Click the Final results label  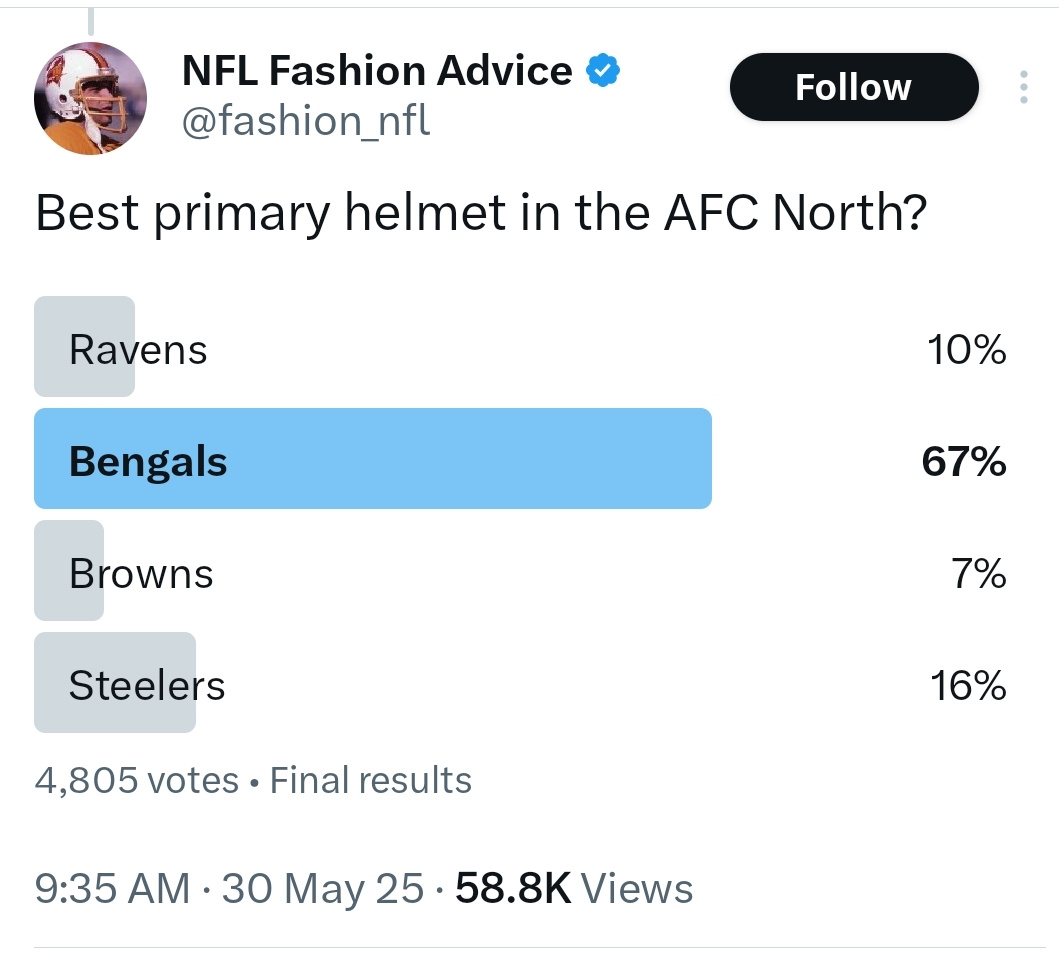[371, 780]
